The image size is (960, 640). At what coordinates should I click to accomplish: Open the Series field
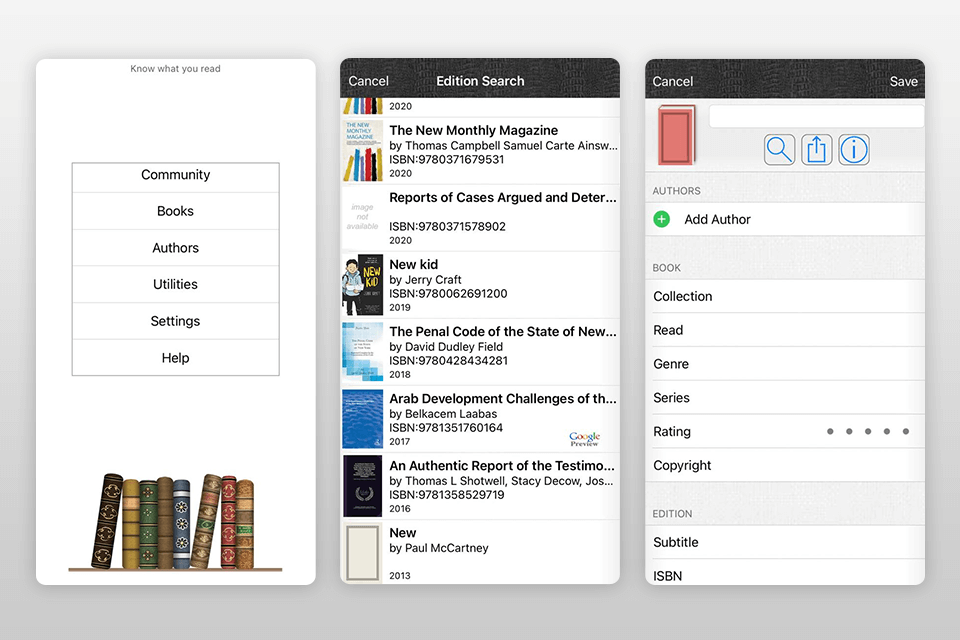[785, 397]
